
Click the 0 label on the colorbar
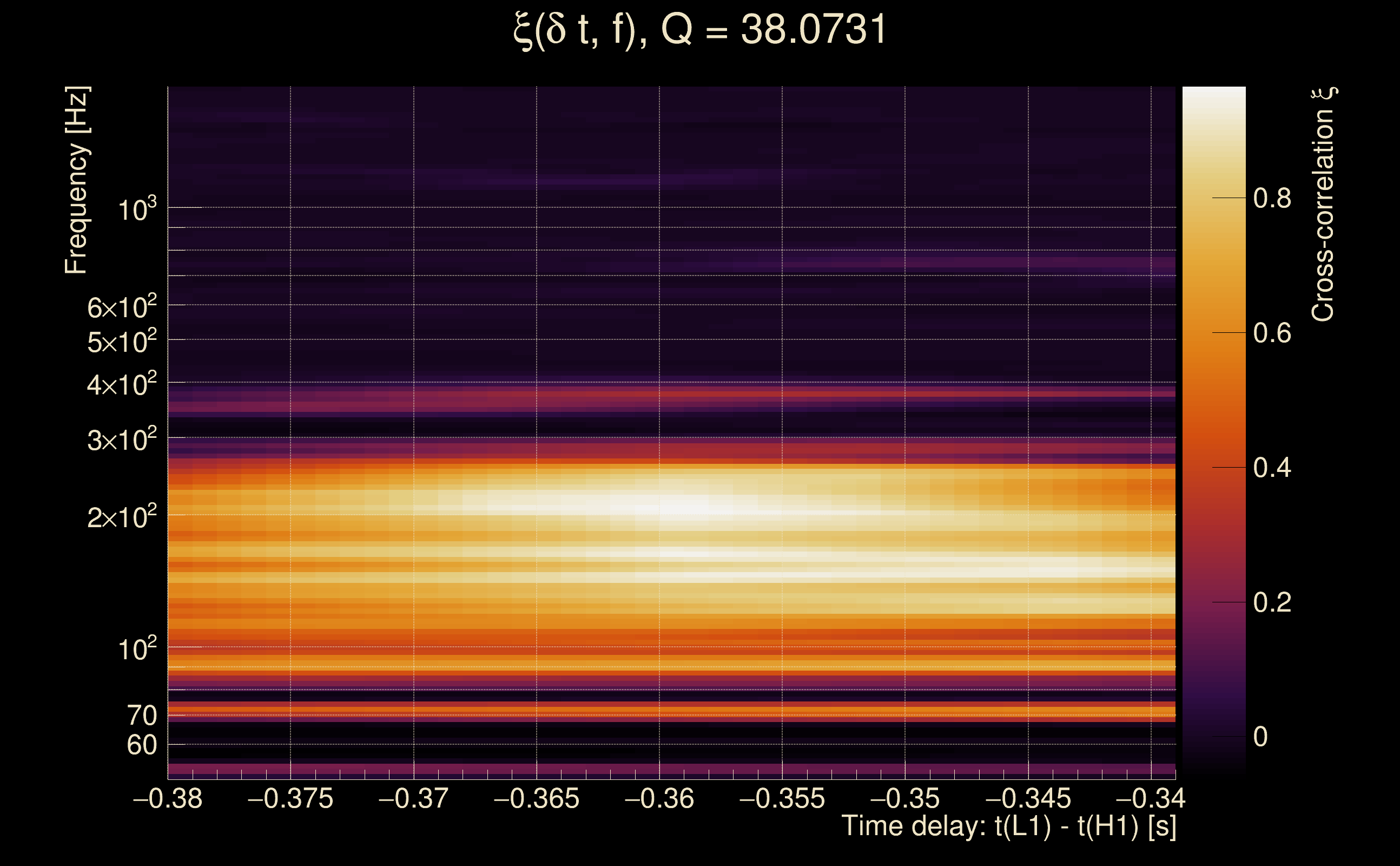[1260, 737]
